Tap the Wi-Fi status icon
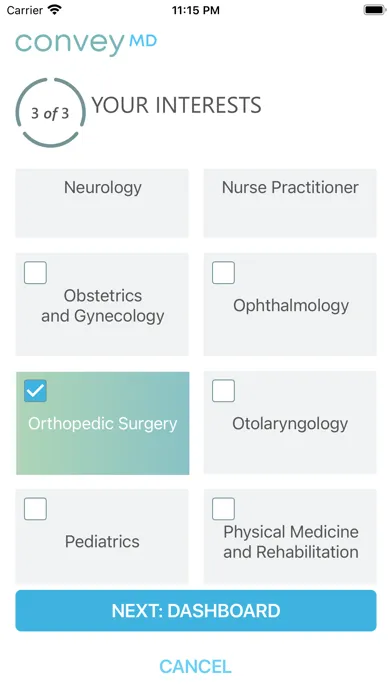The width and height of the screenshot is (392, 696). [x=55, y=10]
